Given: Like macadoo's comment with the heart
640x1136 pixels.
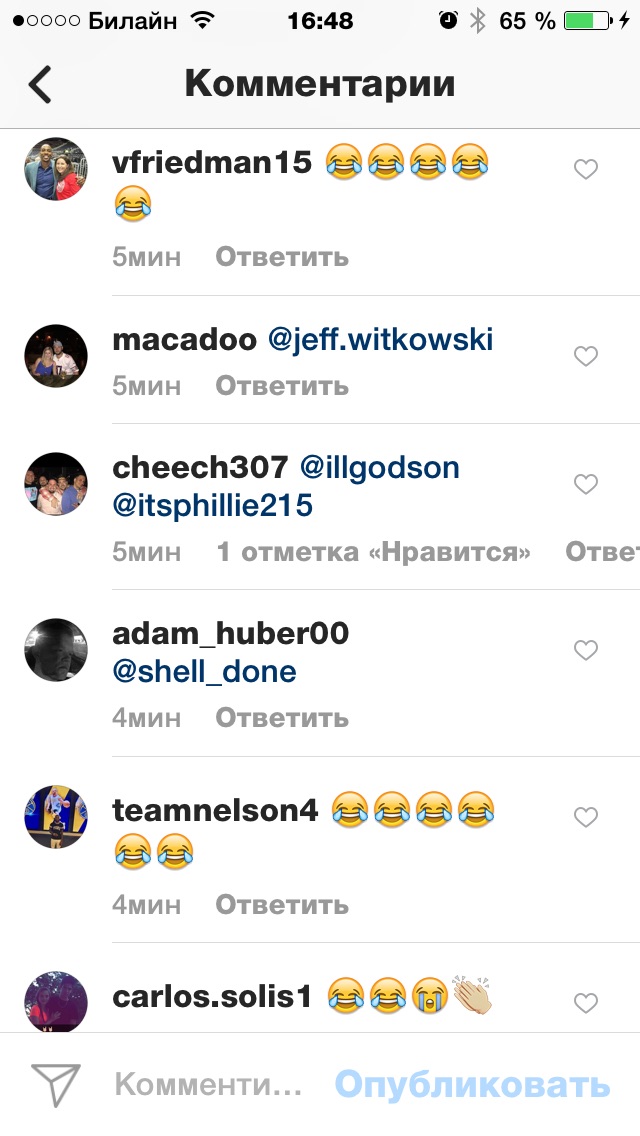Looking at the screenshot, I should point(586,356).
